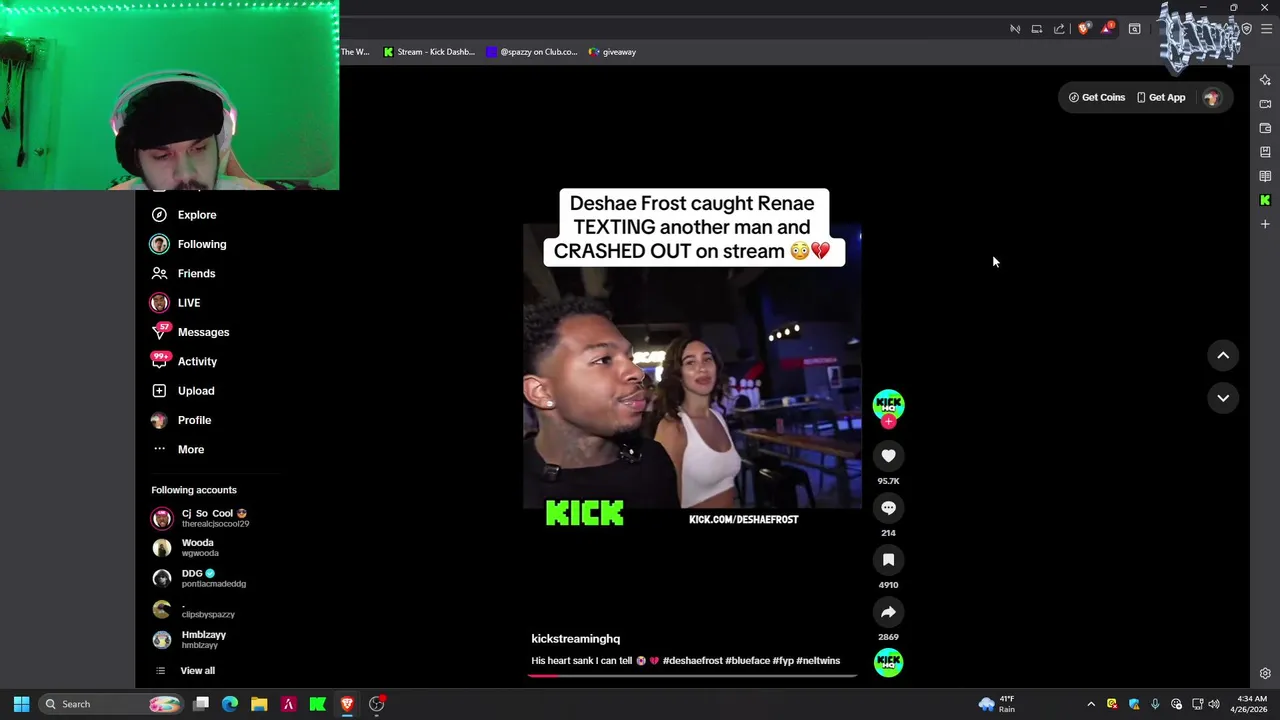This screenshot has width=1280, height=720.
Task: Click the share page icon in address bar
Action: tap(1059, 29)
